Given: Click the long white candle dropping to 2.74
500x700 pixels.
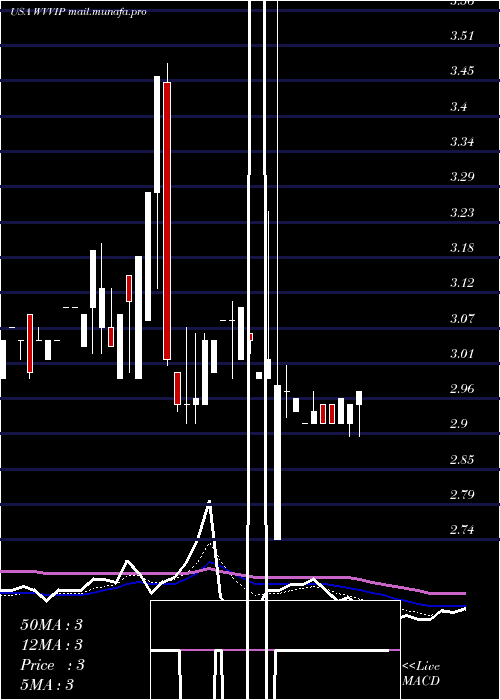Looking at the screenshot, I should (x=277, y=462).
